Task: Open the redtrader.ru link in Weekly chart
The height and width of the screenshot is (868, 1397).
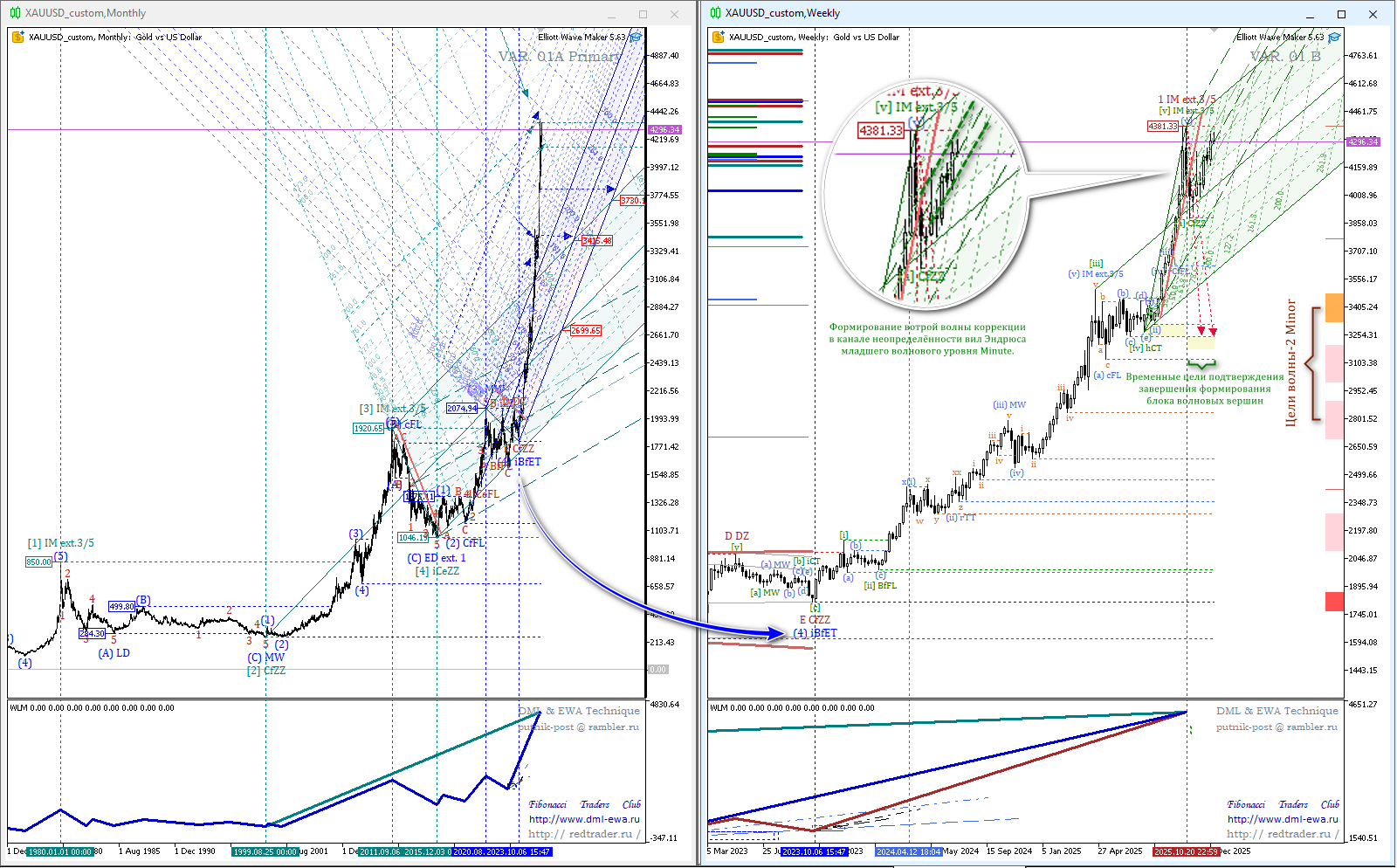Action: click(1283, 834)
